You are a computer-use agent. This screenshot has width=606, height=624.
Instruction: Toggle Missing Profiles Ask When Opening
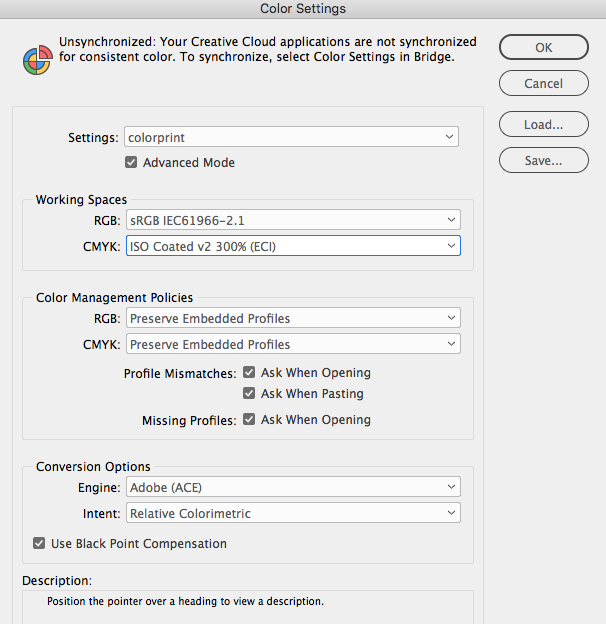tap(249, 420)
